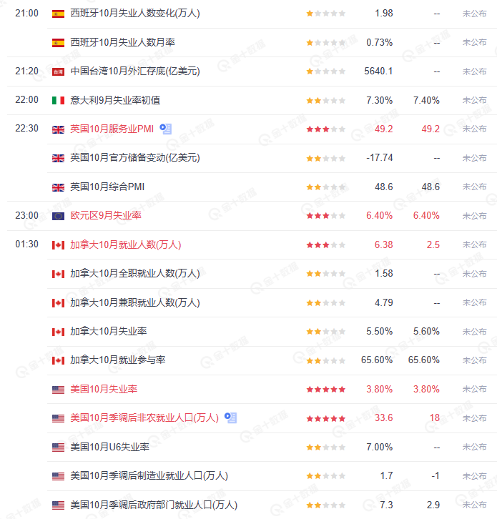This screenshot has width=500, height=520.
Task: Click the UK flag beside 英国10月综合PMI
Action: pos(58,188)
